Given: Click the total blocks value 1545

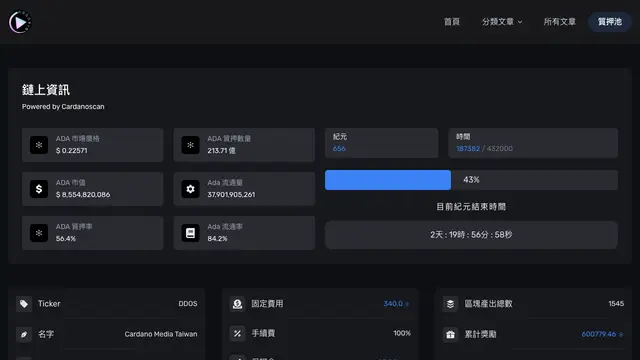Looking at the screenshot, I should [616, 304].
